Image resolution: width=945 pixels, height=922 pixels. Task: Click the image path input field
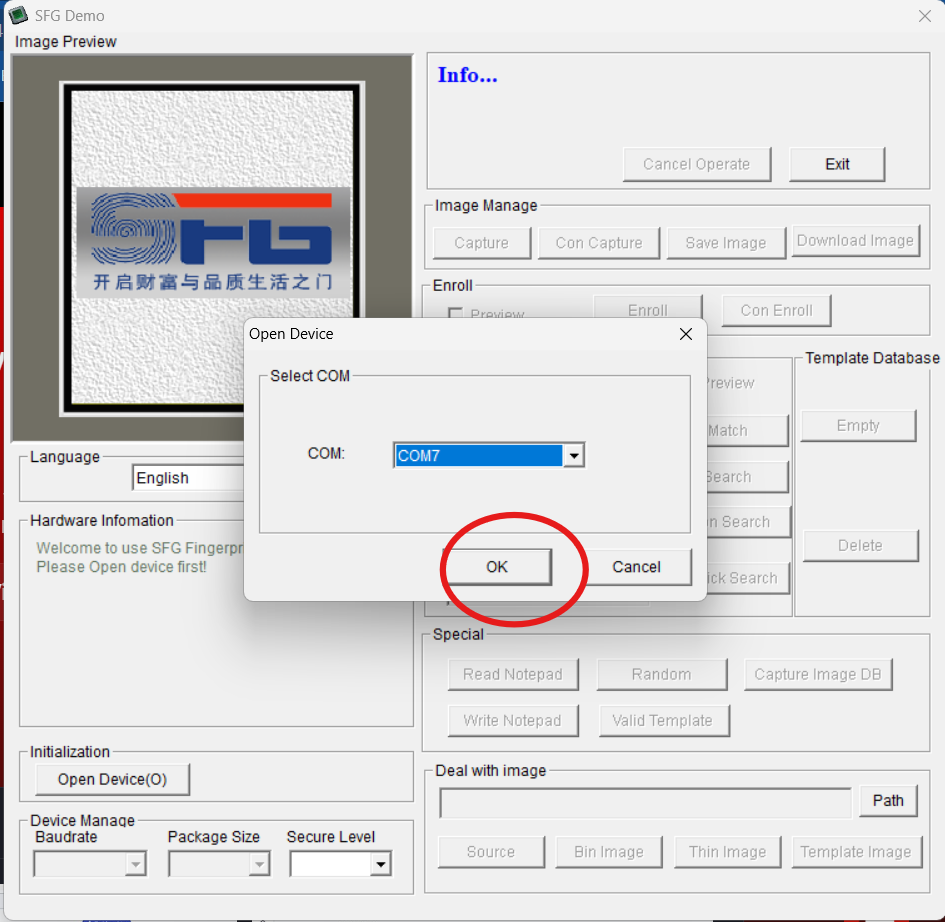(645, 803)
